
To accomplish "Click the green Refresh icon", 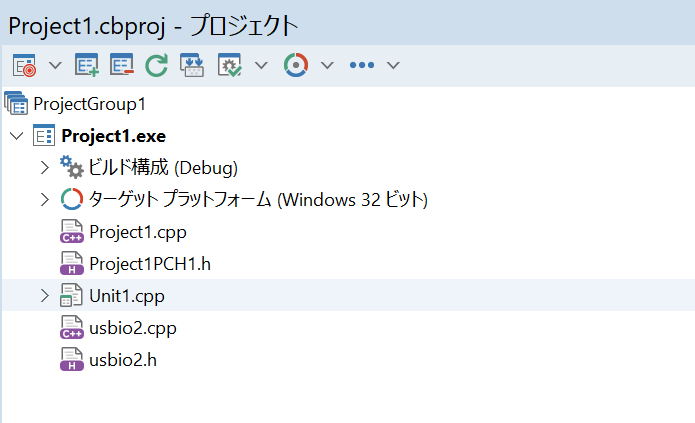I will pyautogui.click(x=156, y=65).
